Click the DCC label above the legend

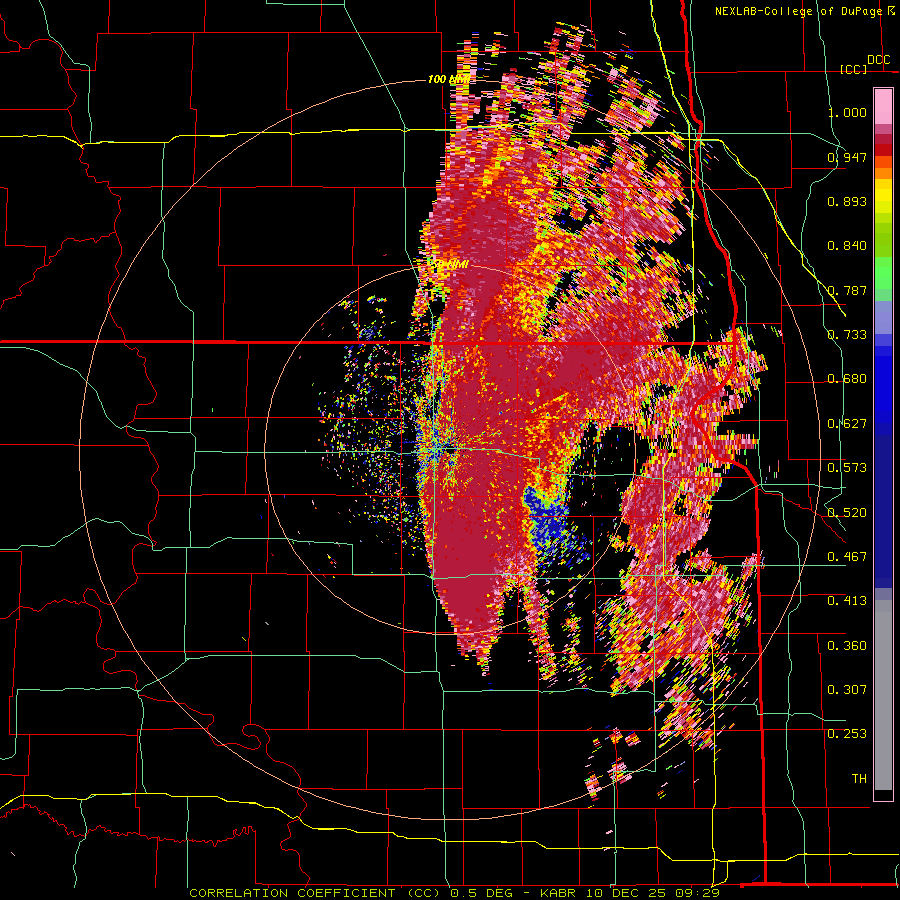pyautogui.click(x=878, y=60)
